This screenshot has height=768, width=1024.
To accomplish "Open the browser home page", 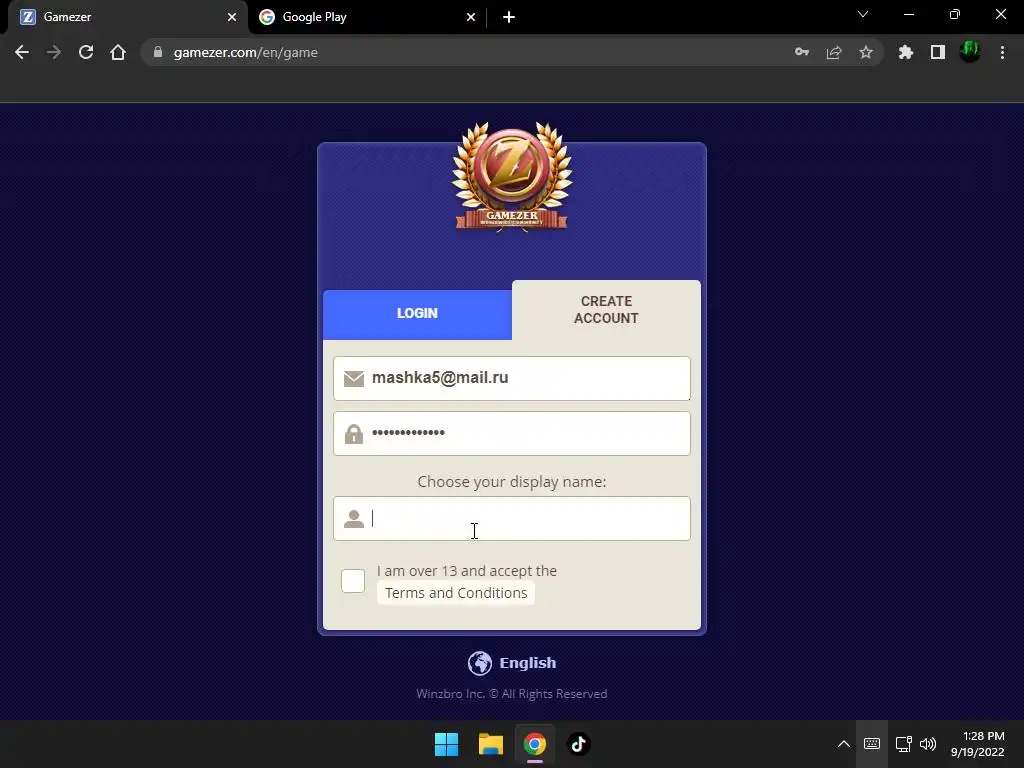I will click(x=118, y=52).
